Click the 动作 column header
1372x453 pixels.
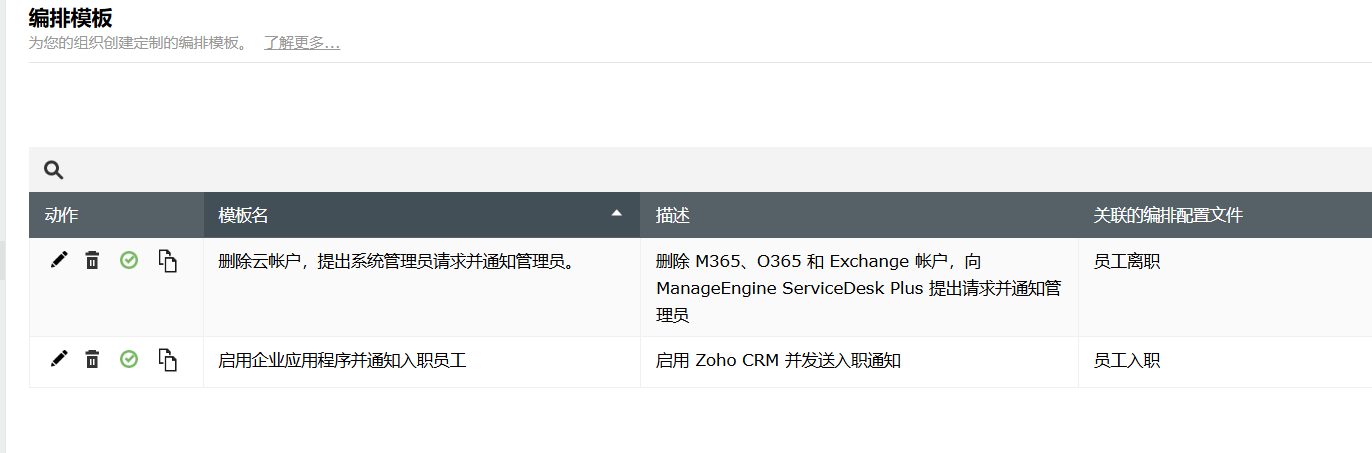62,215
